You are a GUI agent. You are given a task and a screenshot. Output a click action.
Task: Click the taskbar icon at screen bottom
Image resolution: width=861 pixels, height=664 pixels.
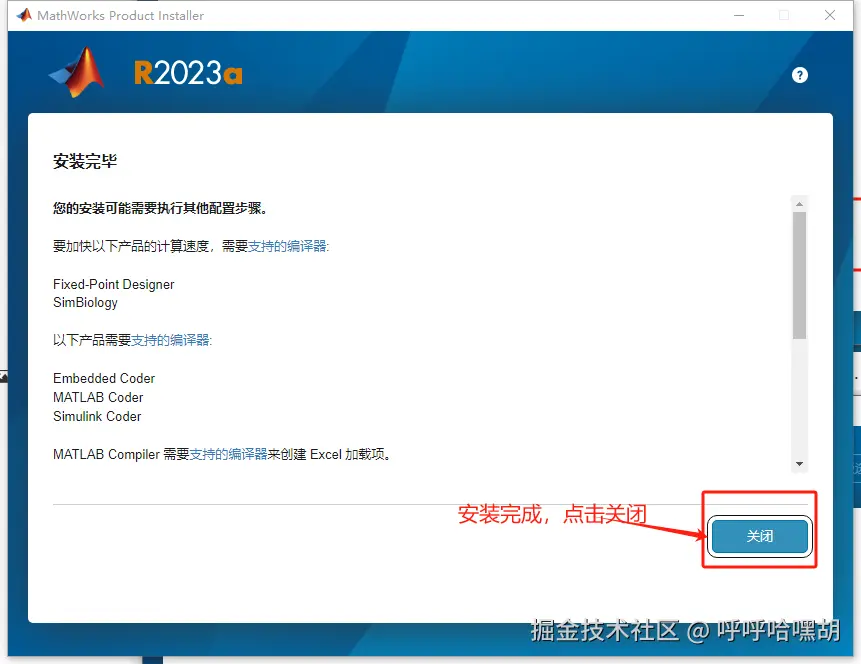[152, 657]
